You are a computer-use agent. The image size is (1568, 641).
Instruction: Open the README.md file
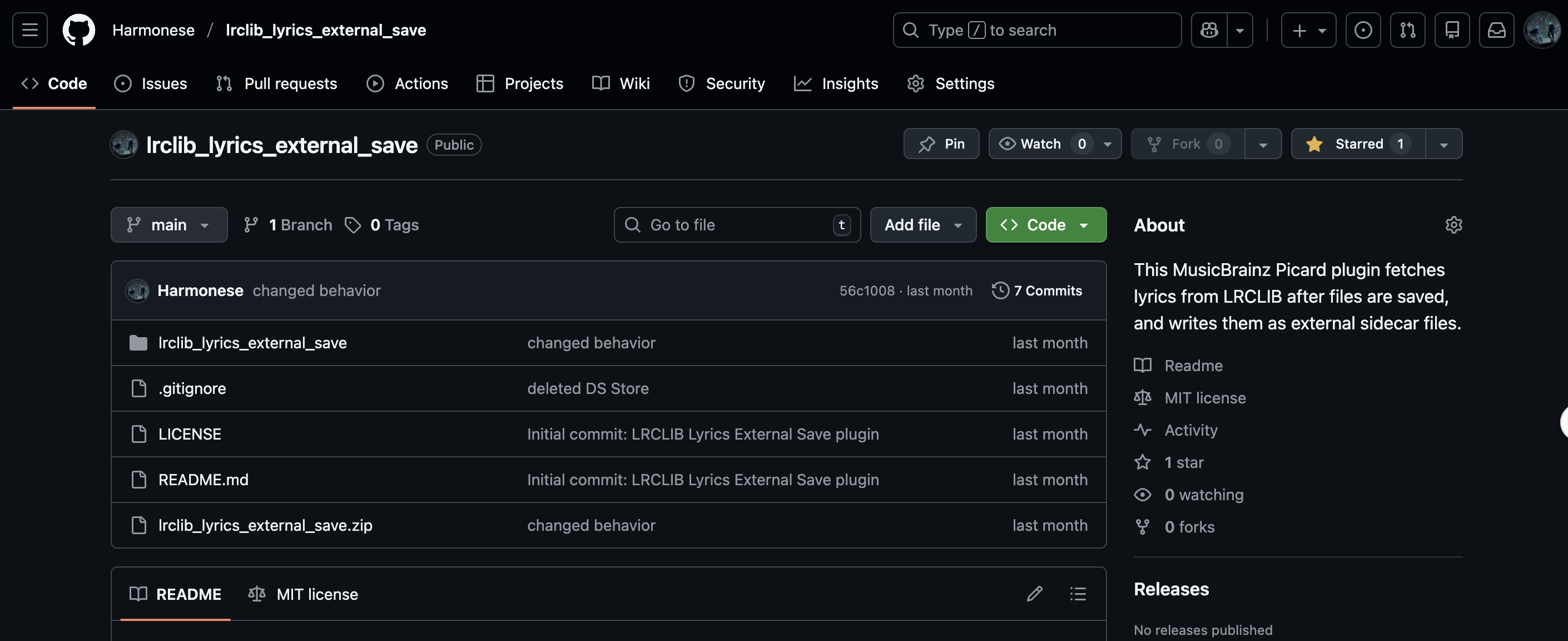pyautogui.click(x=203, y=480)
